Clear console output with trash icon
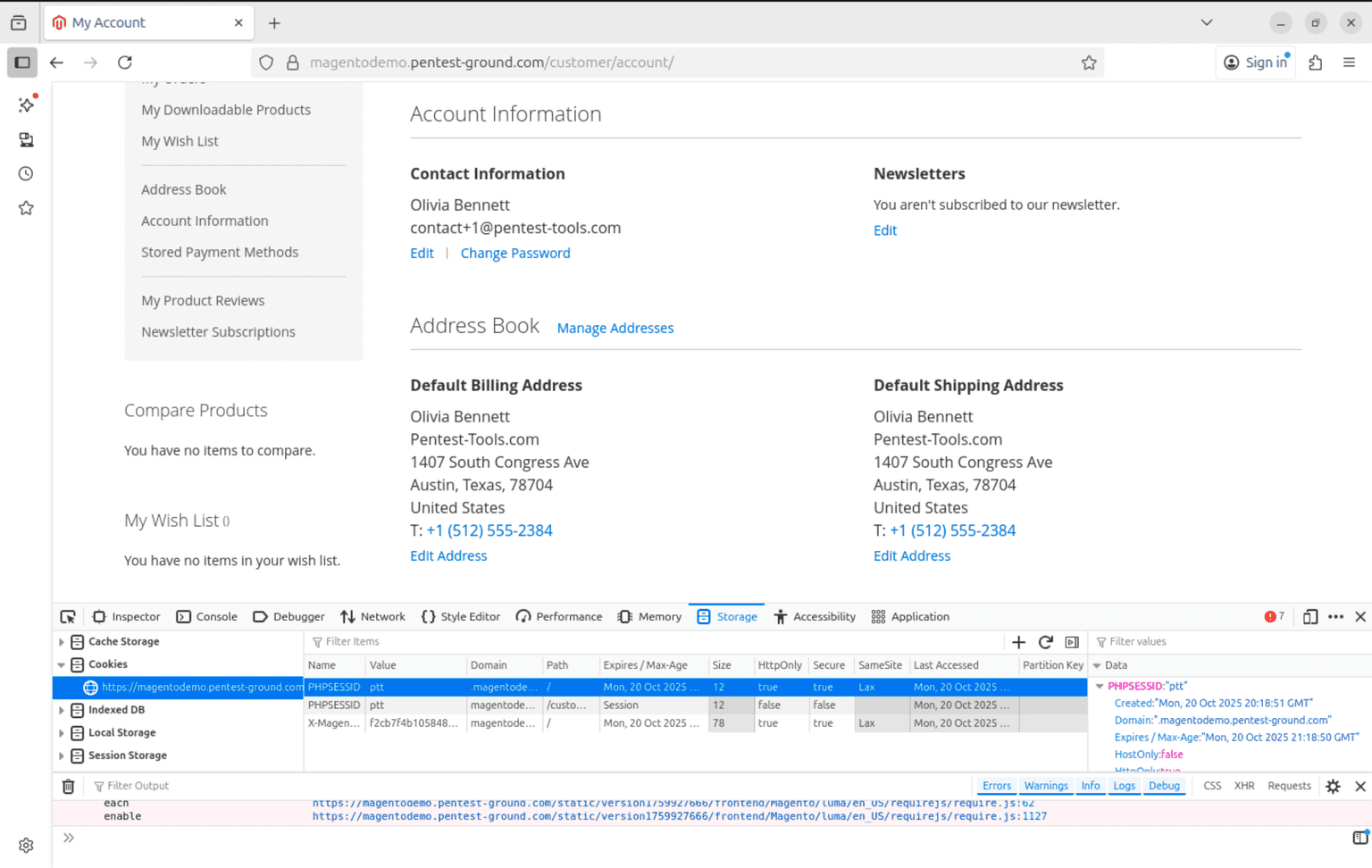This screenshot has height=868, width=1372. tap(68, 787)
